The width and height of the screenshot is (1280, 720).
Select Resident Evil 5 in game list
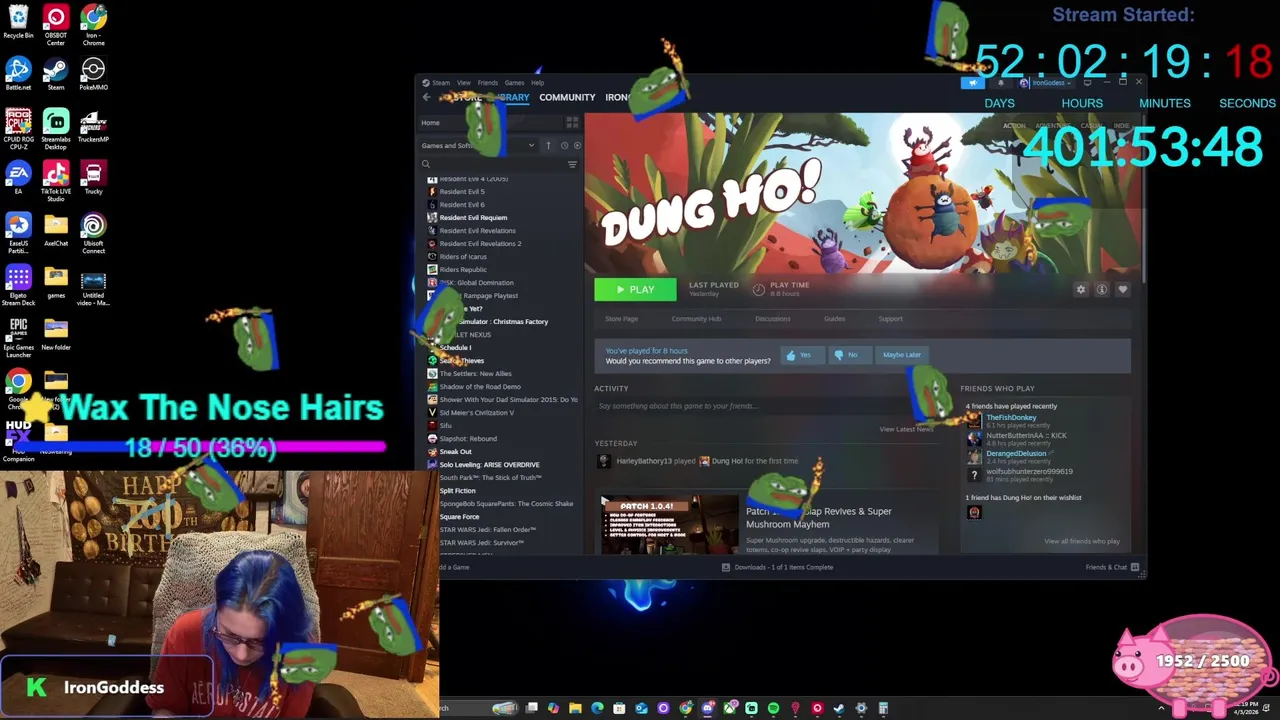[461, 191]
